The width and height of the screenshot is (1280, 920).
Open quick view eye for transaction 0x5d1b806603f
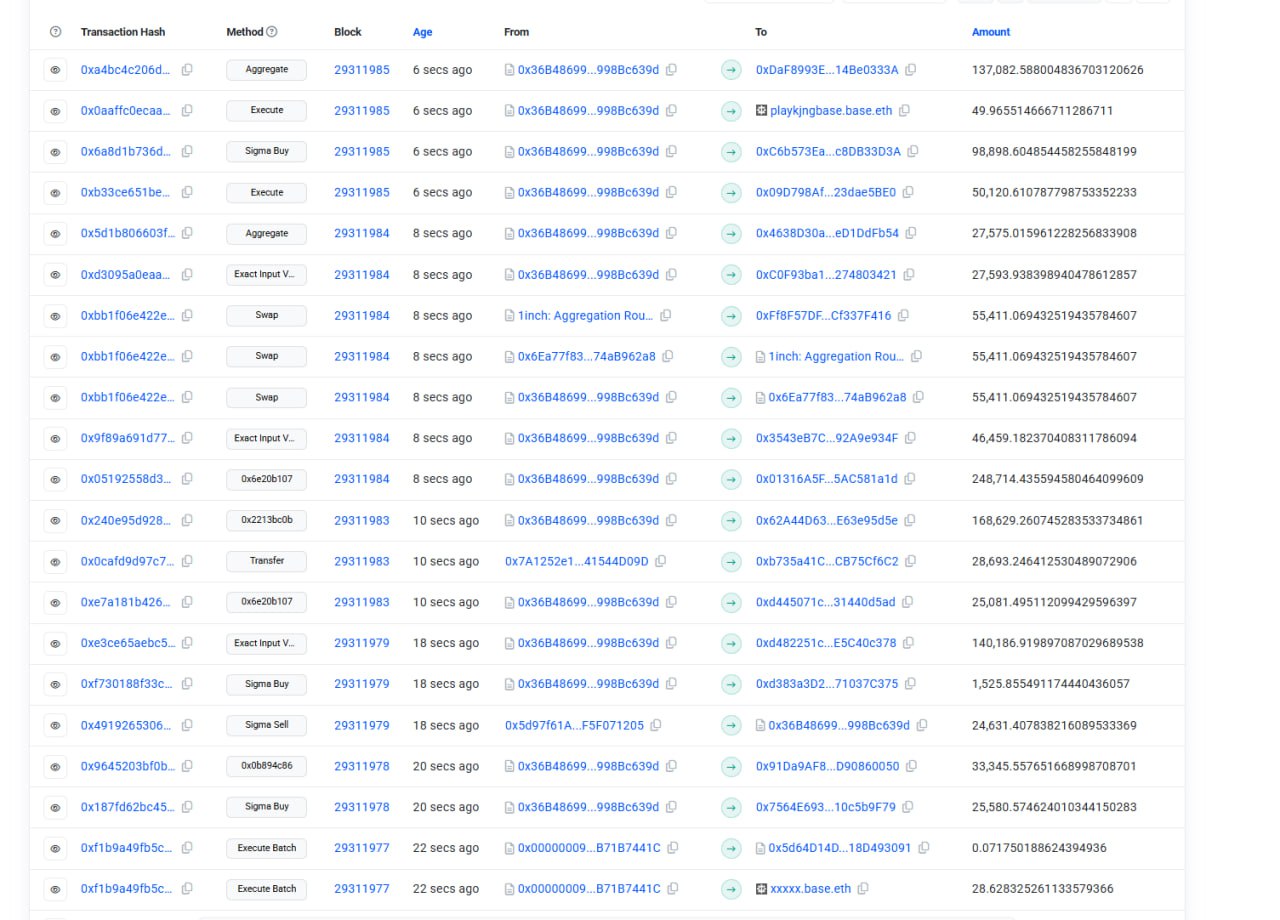pos(55,234)
